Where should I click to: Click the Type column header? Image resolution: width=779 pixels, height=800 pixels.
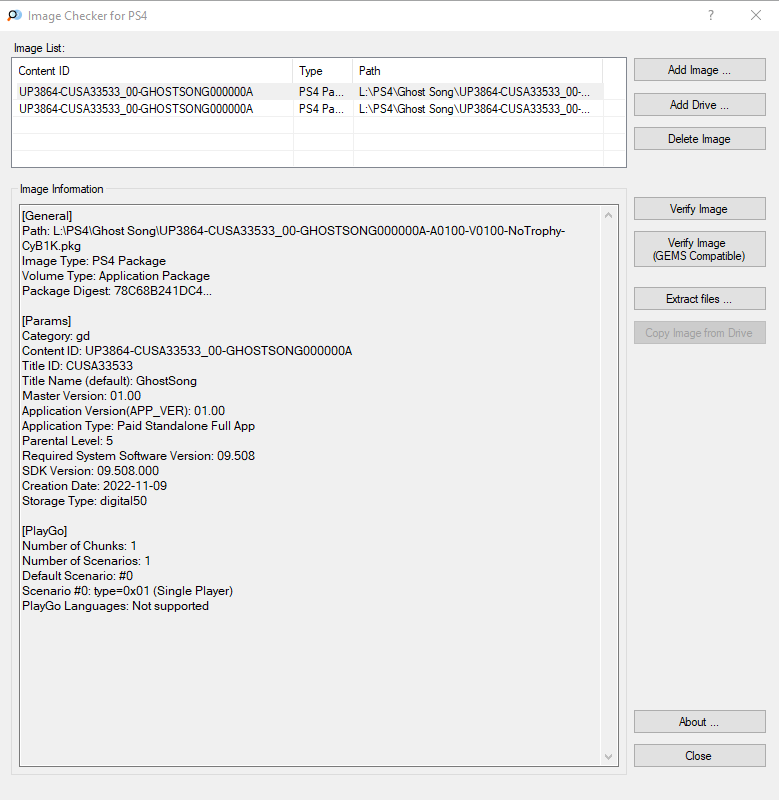(322, 71)
